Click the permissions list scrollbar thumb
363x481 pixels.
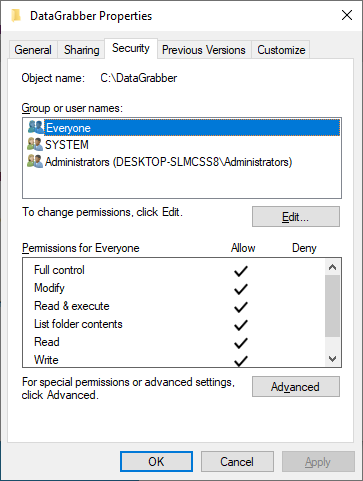point(332,306)
